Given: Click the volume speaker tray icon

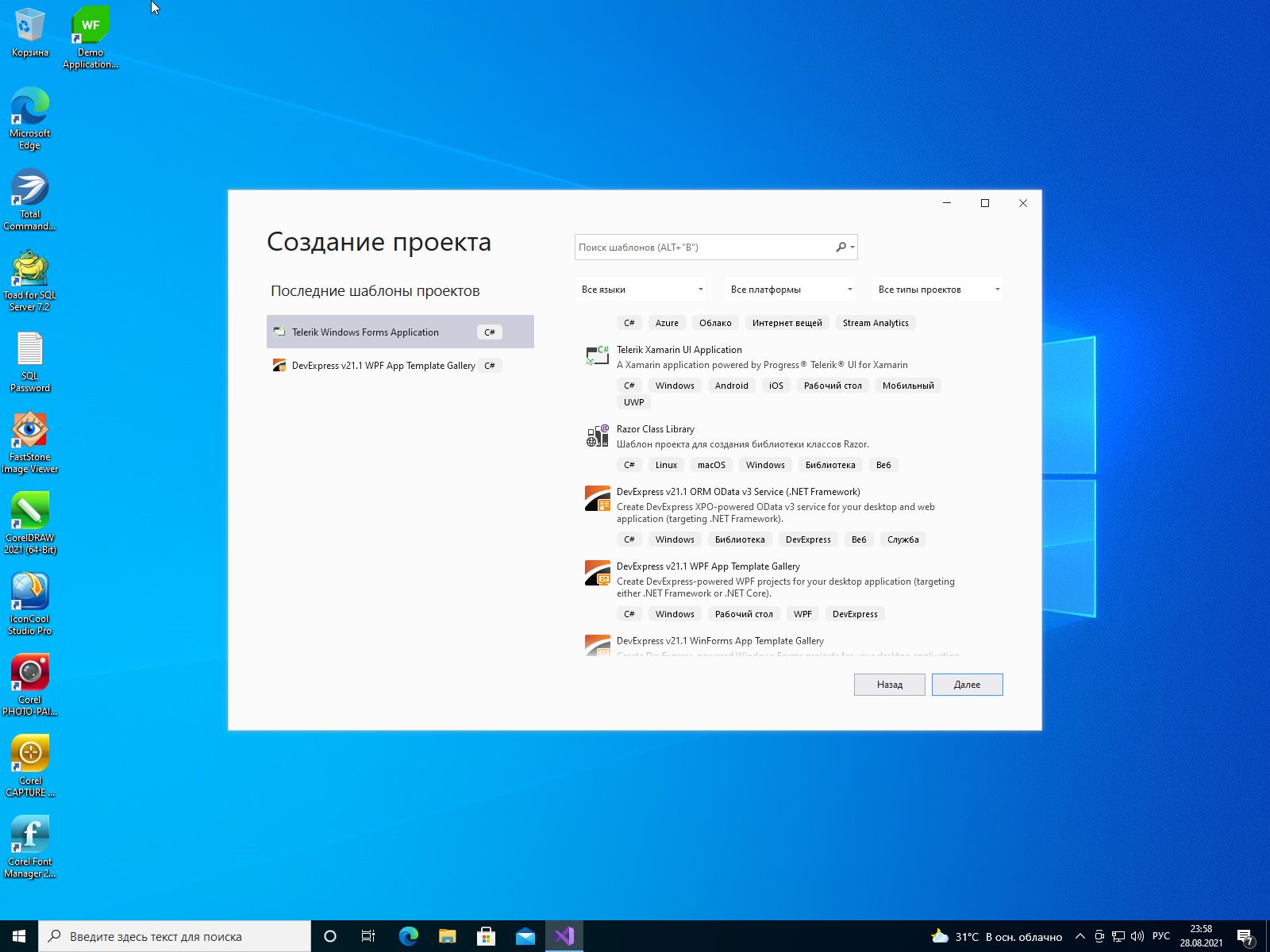Looking at the screenshot, I should (x=1137, y=936).
